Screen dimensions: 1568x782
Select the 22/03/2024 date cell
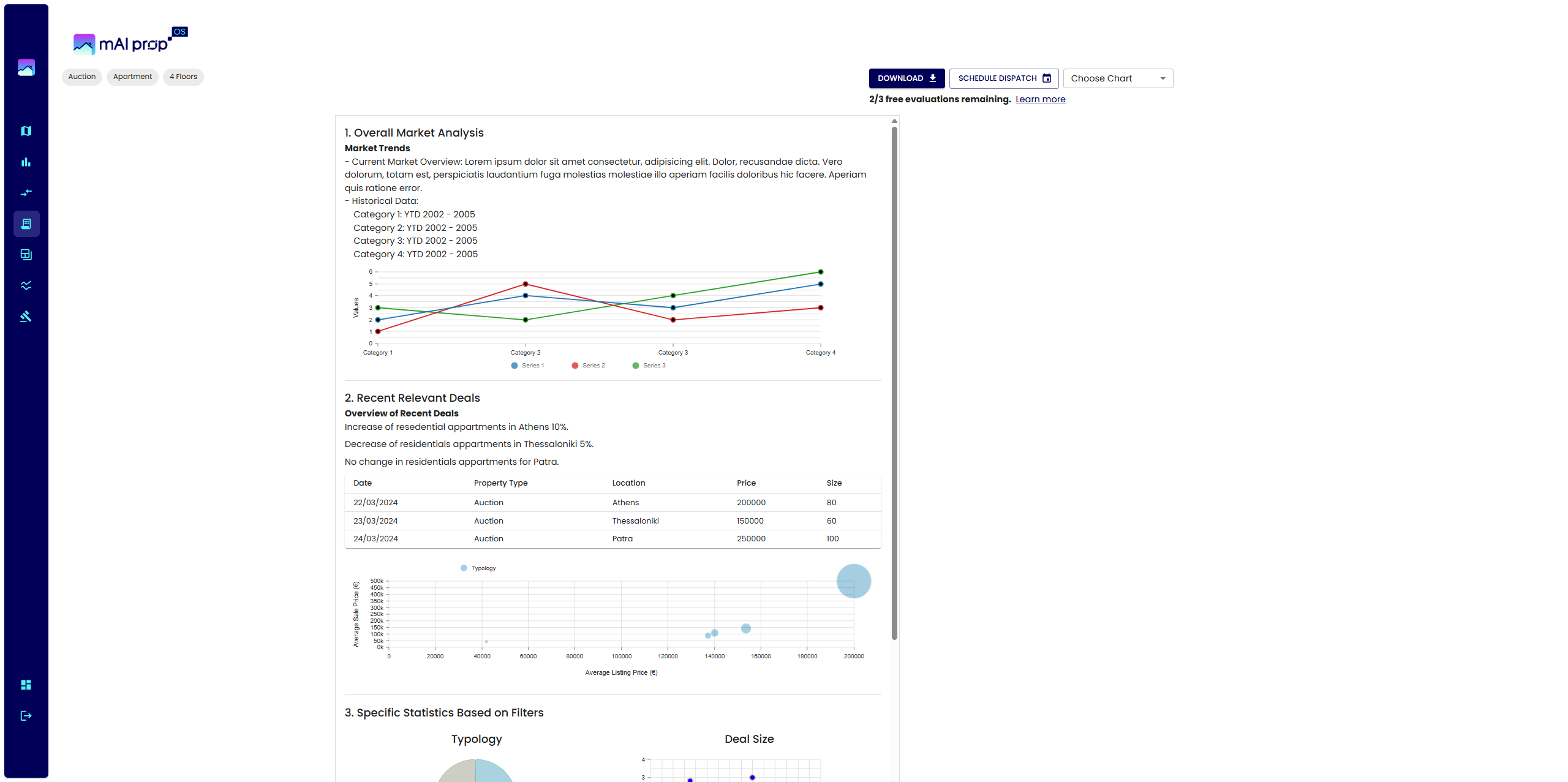(x=375, y=503)
